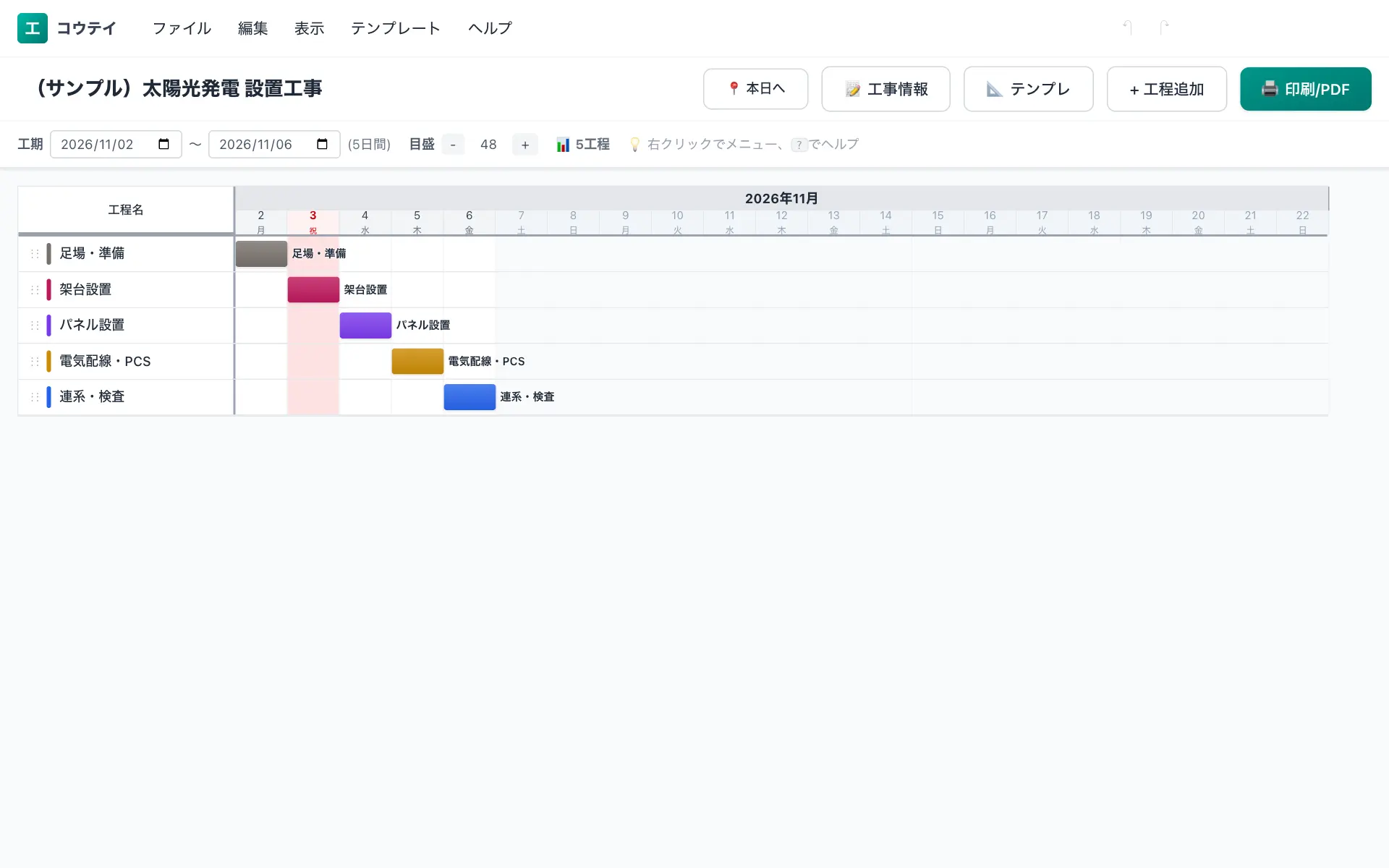Image resolution: width=1389 pixels, height=868 pixels.
Task: Open the テンプレート menu
Action: (x=396, y=28)
